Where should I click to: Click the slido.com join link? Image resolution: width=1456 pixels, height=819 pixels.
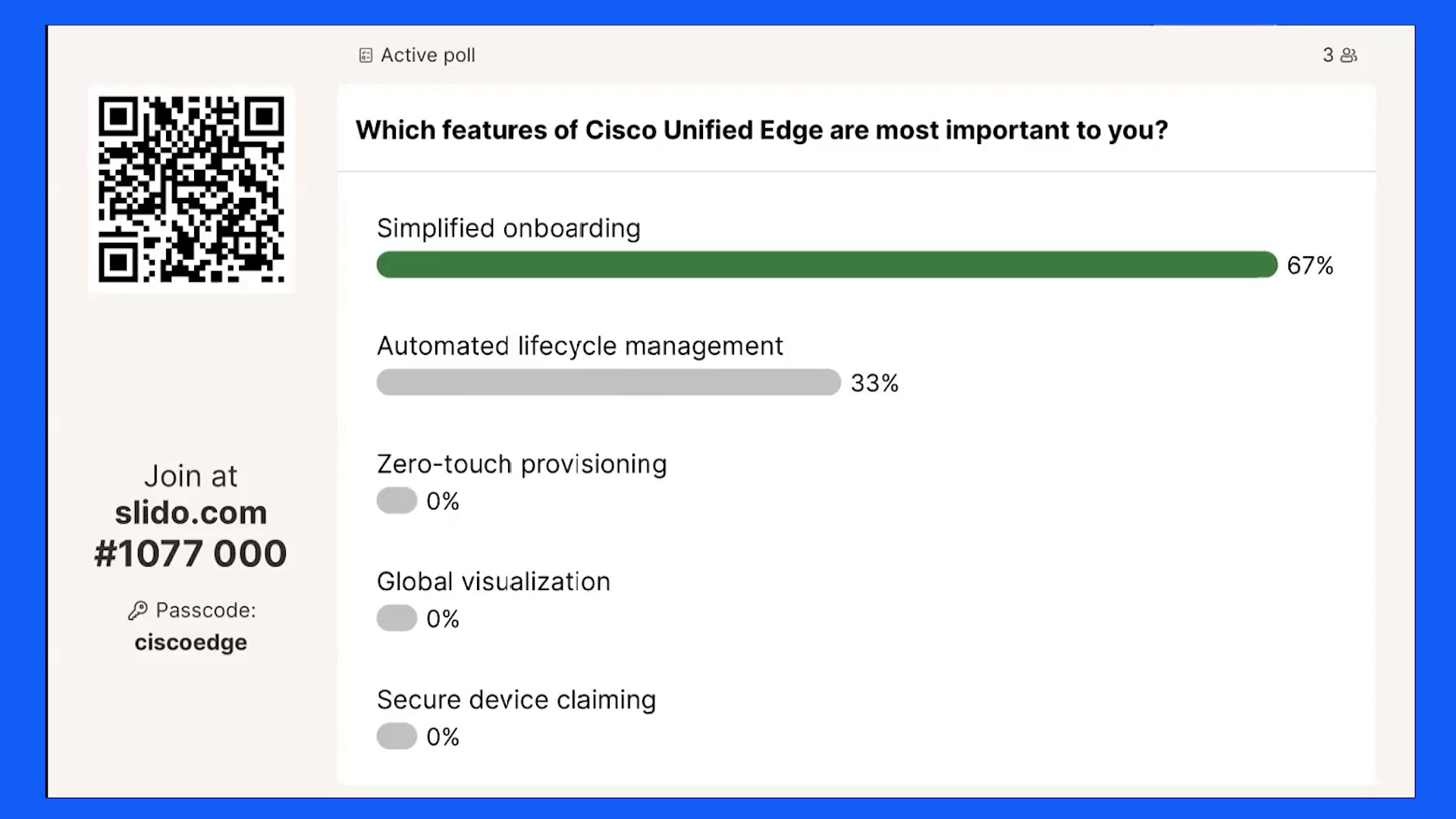tap(191, 513)
